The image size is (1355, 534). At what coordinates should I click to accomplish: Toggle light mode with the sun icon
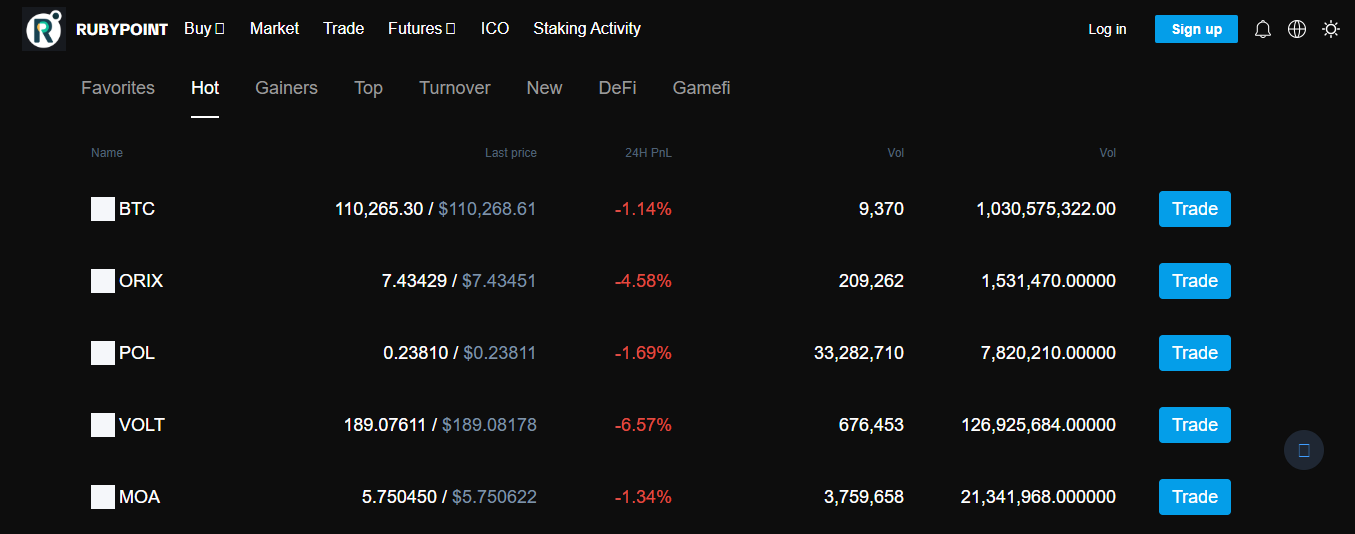pos(1331,29)
